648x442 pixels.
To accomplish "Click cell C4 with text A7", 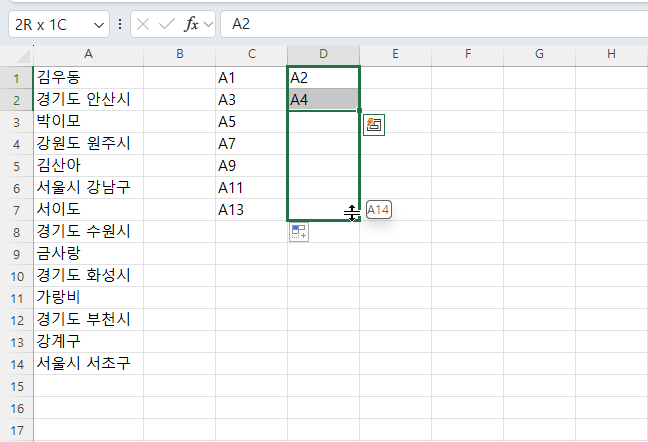I will click(252, 144).
